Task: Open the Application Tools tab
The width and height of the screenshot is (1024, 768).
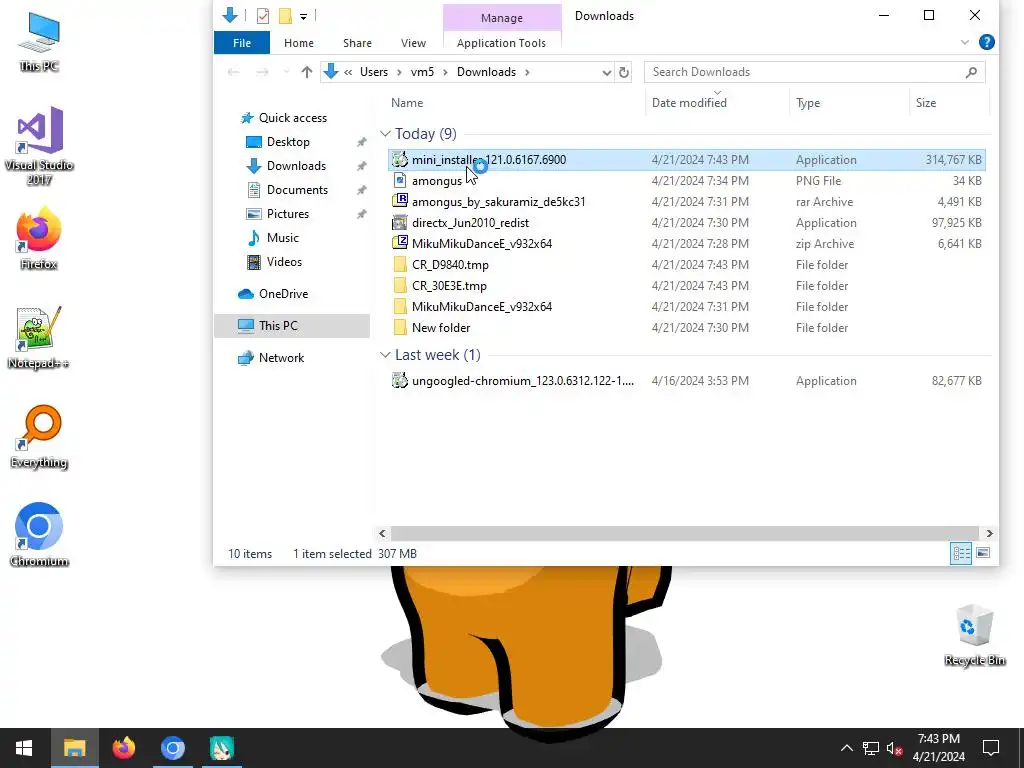Action: (x=501, y=43)
